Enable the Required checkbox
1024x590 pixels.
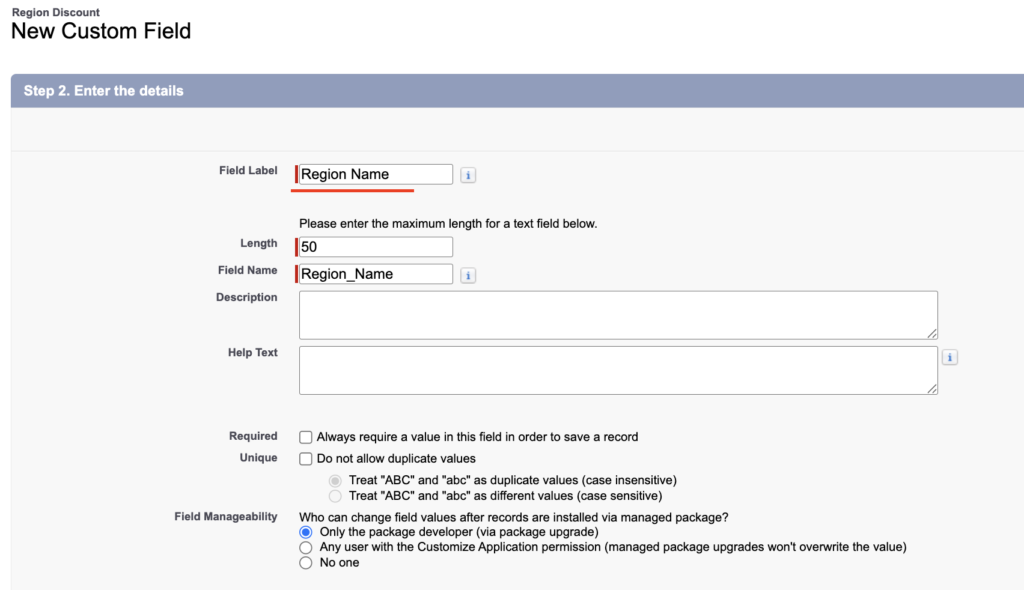tap(305, 436)
